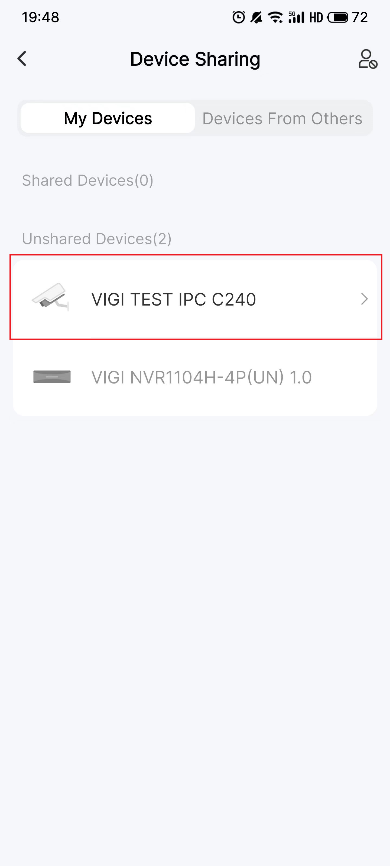Go back using the top-left arrow
The image size is (390, 866).
tap(22, 59)
